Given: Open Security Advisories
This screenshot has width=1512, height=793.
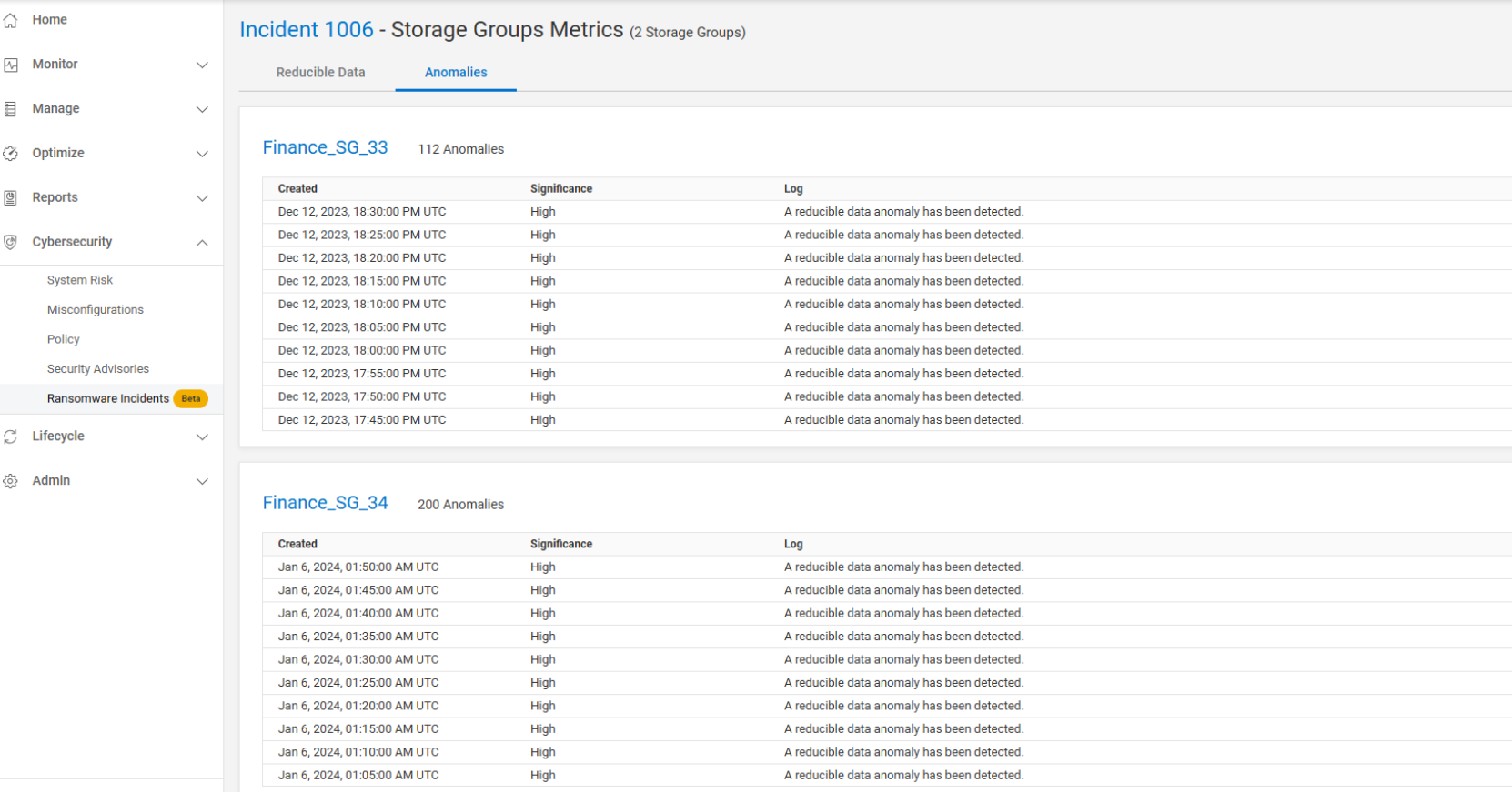Looking at the screenshot, I should [x=98, y=369].
